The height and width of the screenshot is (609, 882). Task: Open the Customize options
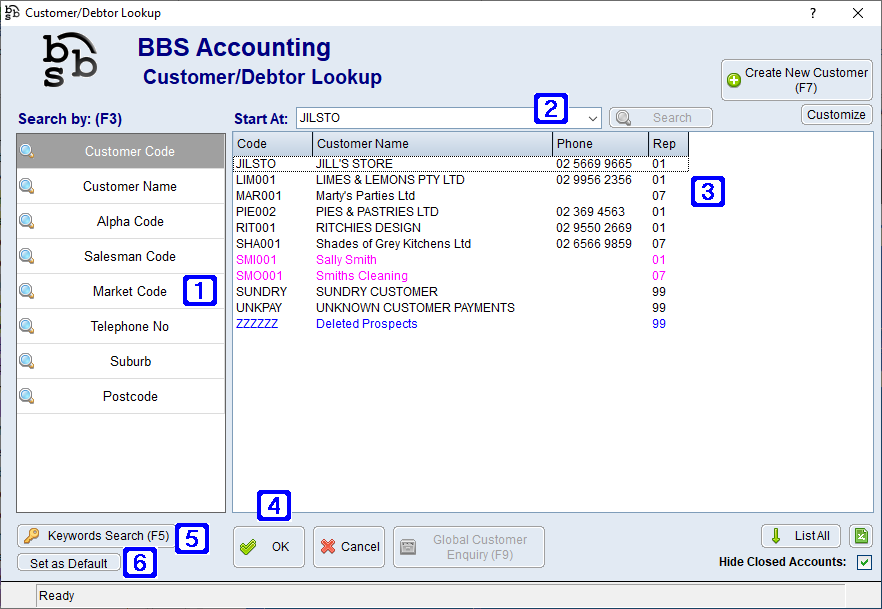pos(836,114)
